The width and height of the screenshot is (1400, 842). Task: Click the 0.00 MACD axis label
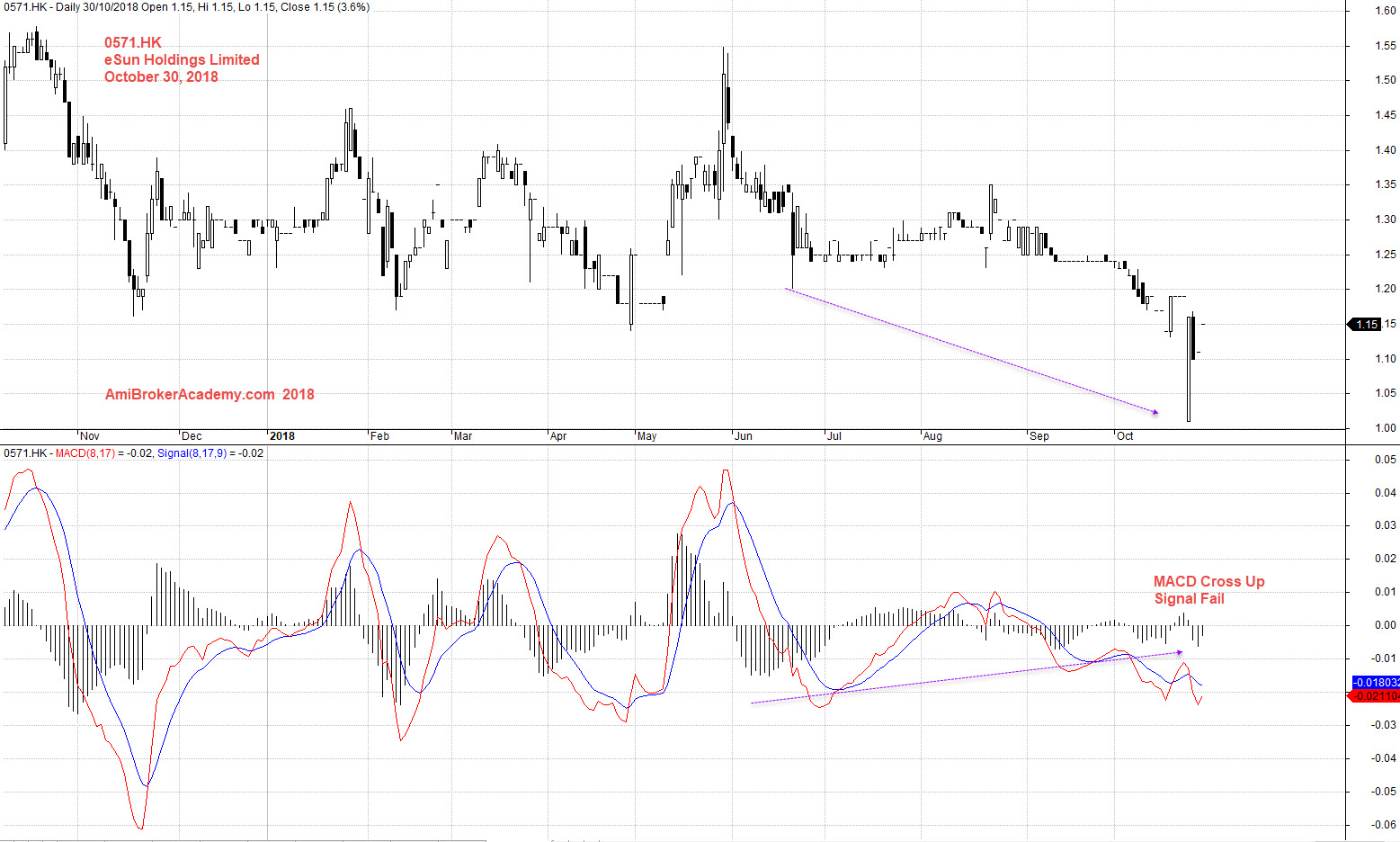coord(1386,625)
